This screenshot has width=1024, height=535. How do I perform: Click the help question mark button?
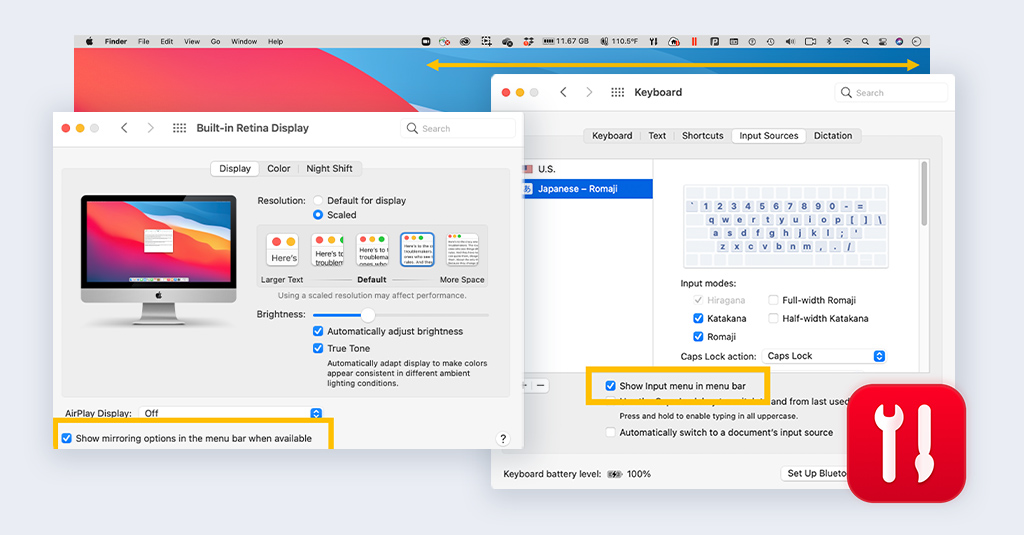[x=503, y=439]
